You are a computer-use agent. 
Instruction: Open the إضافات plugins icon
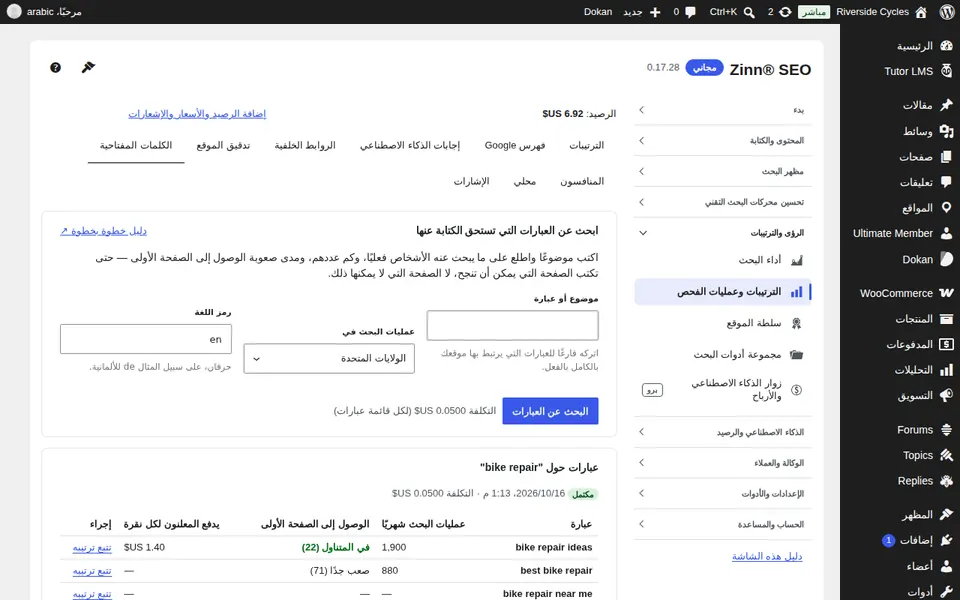tap(946, 541)
